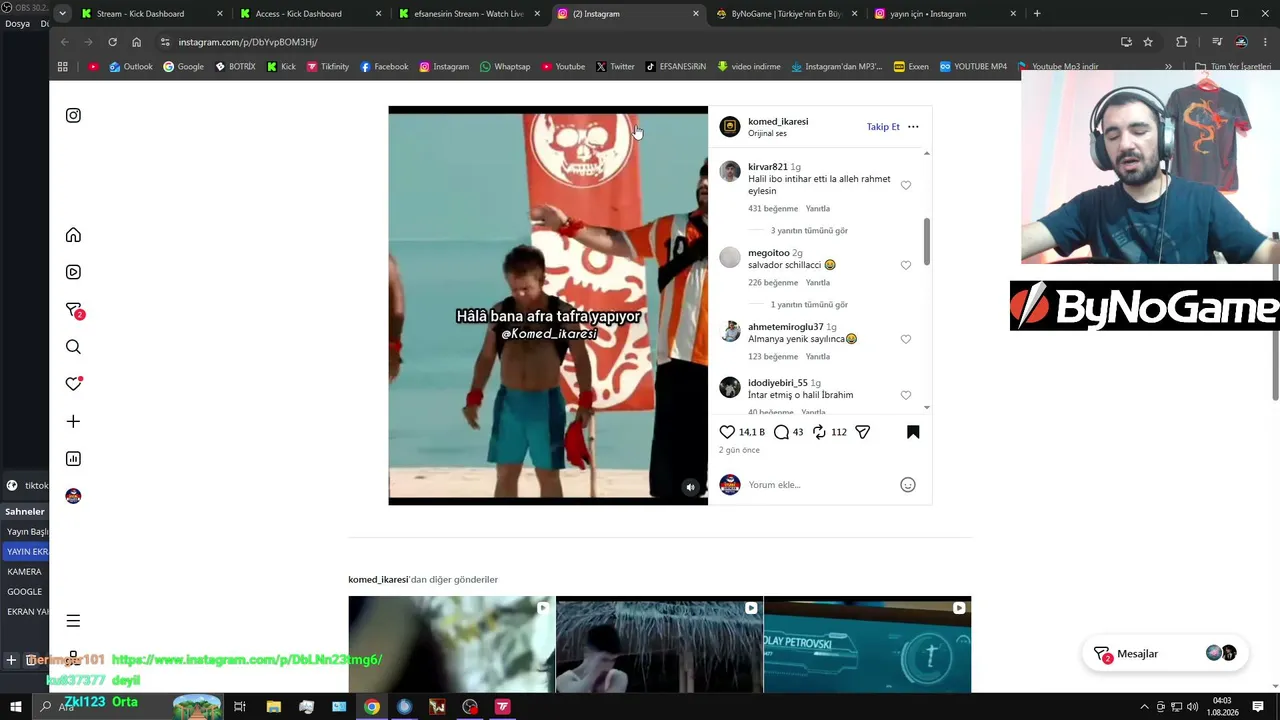Open the Exxen bookmark
This screenshot has height=720, width=1280.
tap(911, 67)
